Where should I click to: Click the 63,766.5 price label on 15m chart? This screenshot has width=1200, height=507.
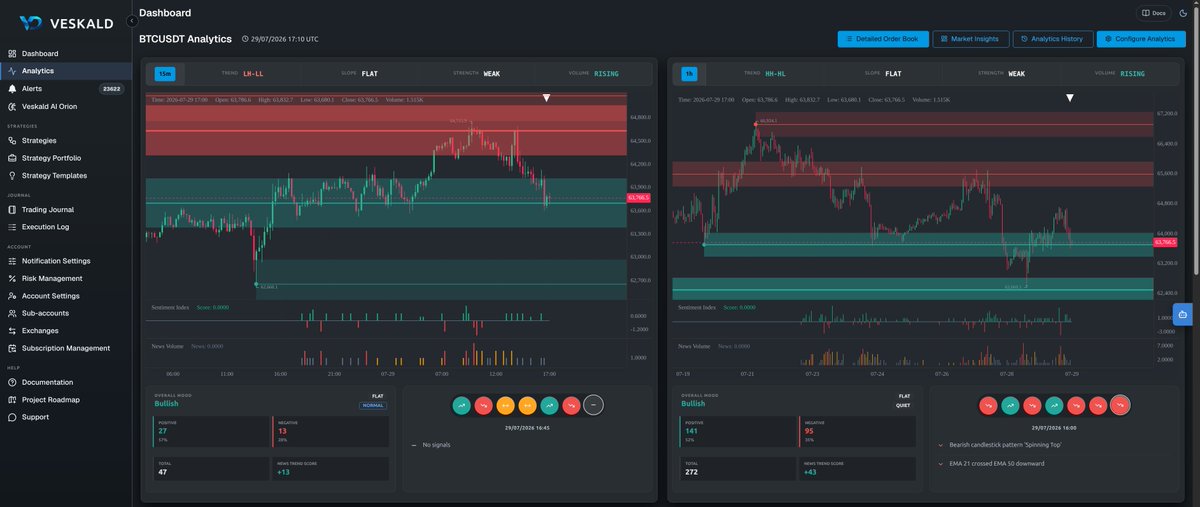pos(638,198)
